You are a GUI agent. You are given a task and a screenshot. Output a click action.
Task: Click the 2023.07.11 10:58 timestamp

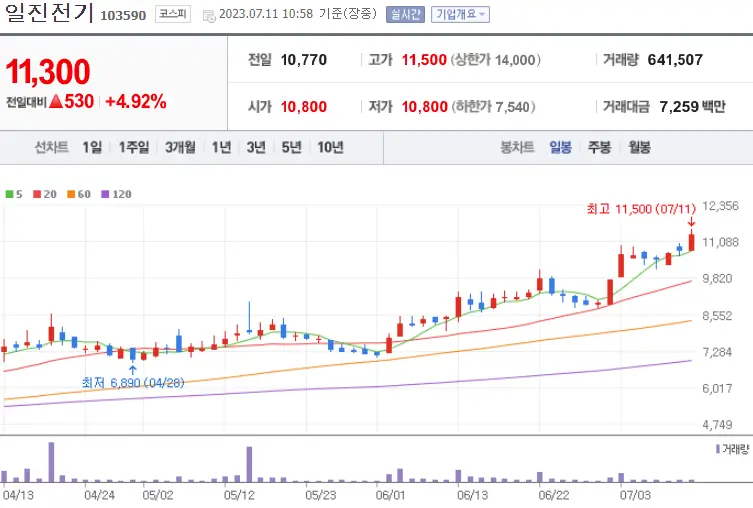coord(266,14)
